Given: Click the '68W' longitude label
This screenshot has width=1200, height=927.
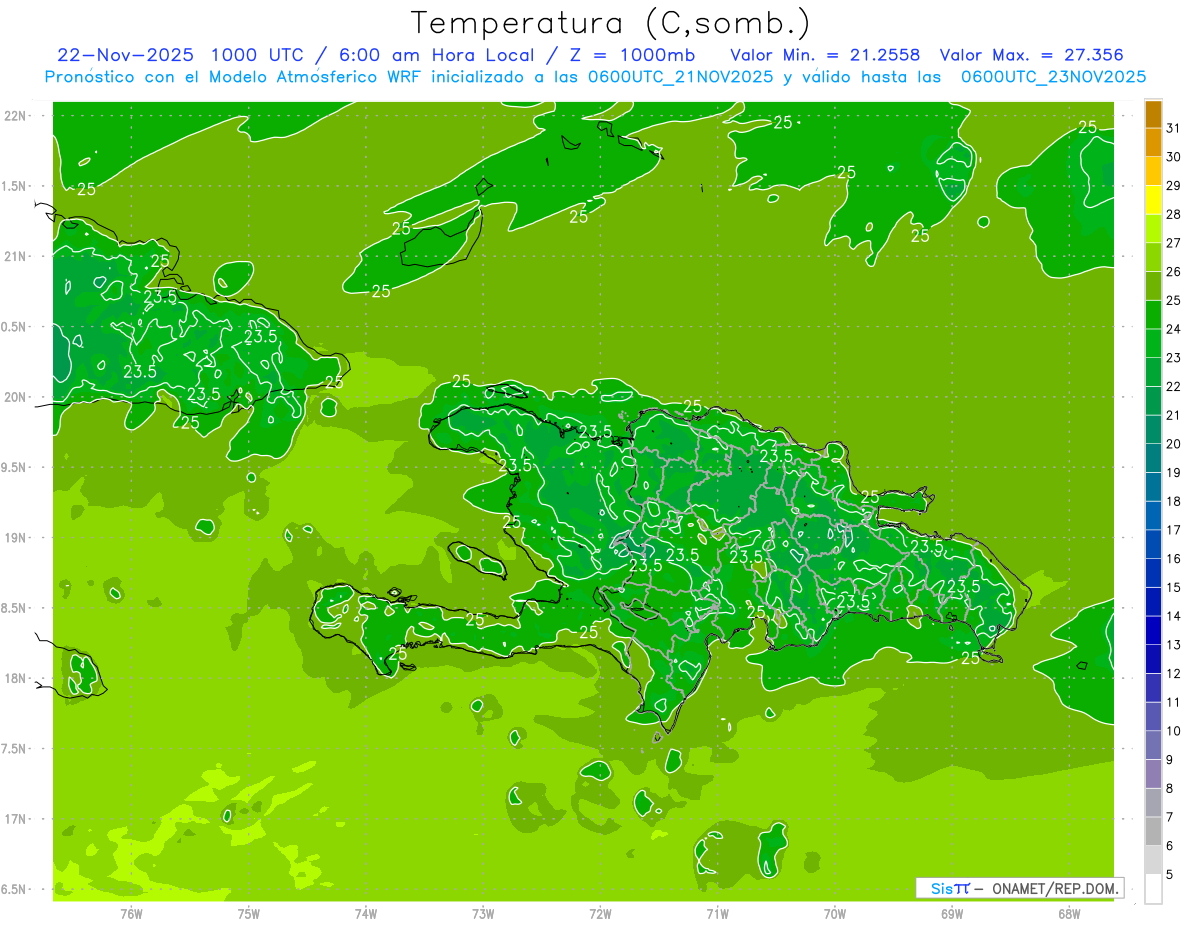Looking at the screenshot, I should point(1069,913).
